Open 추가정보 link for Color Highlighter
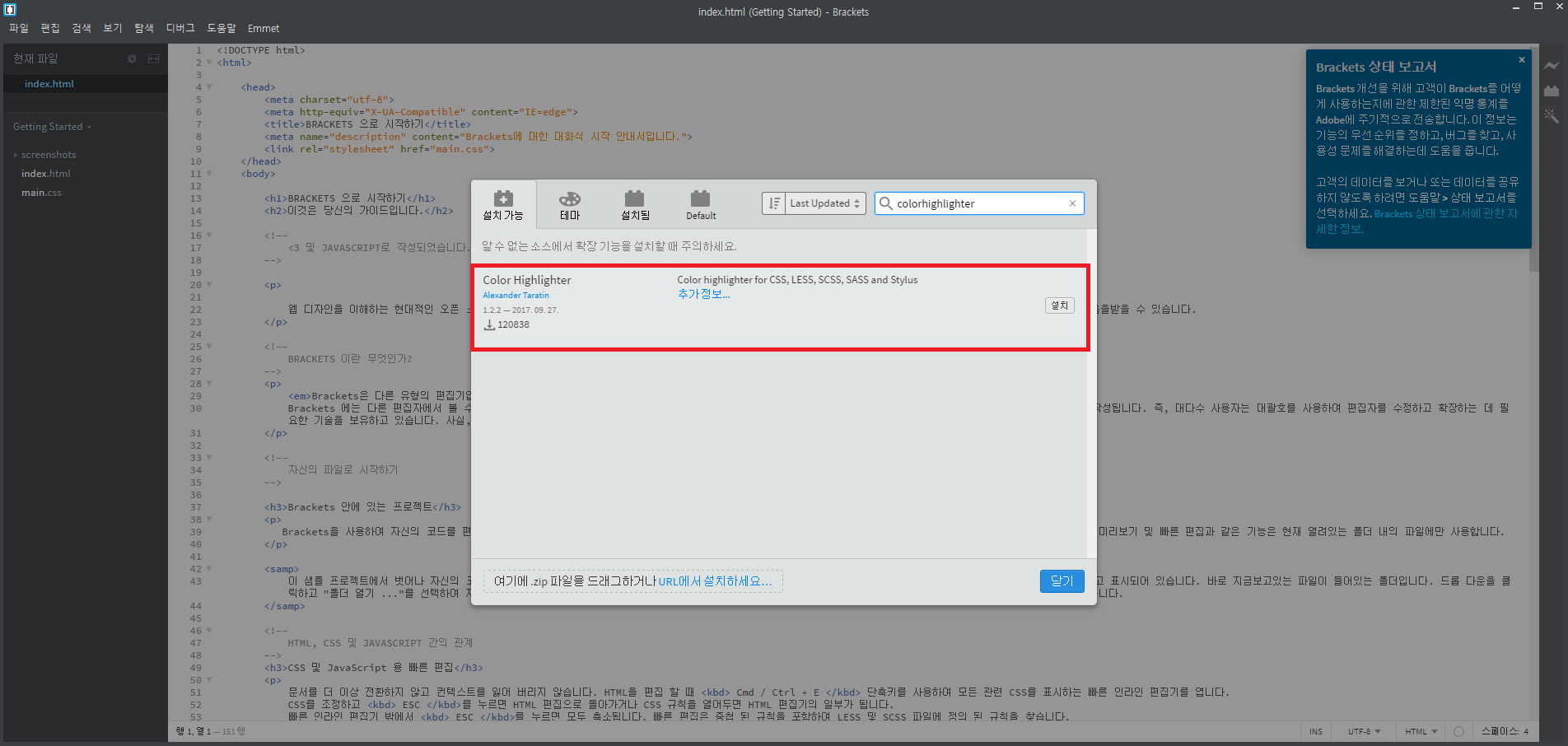1568x746 pixels. [x=703, y=294]
